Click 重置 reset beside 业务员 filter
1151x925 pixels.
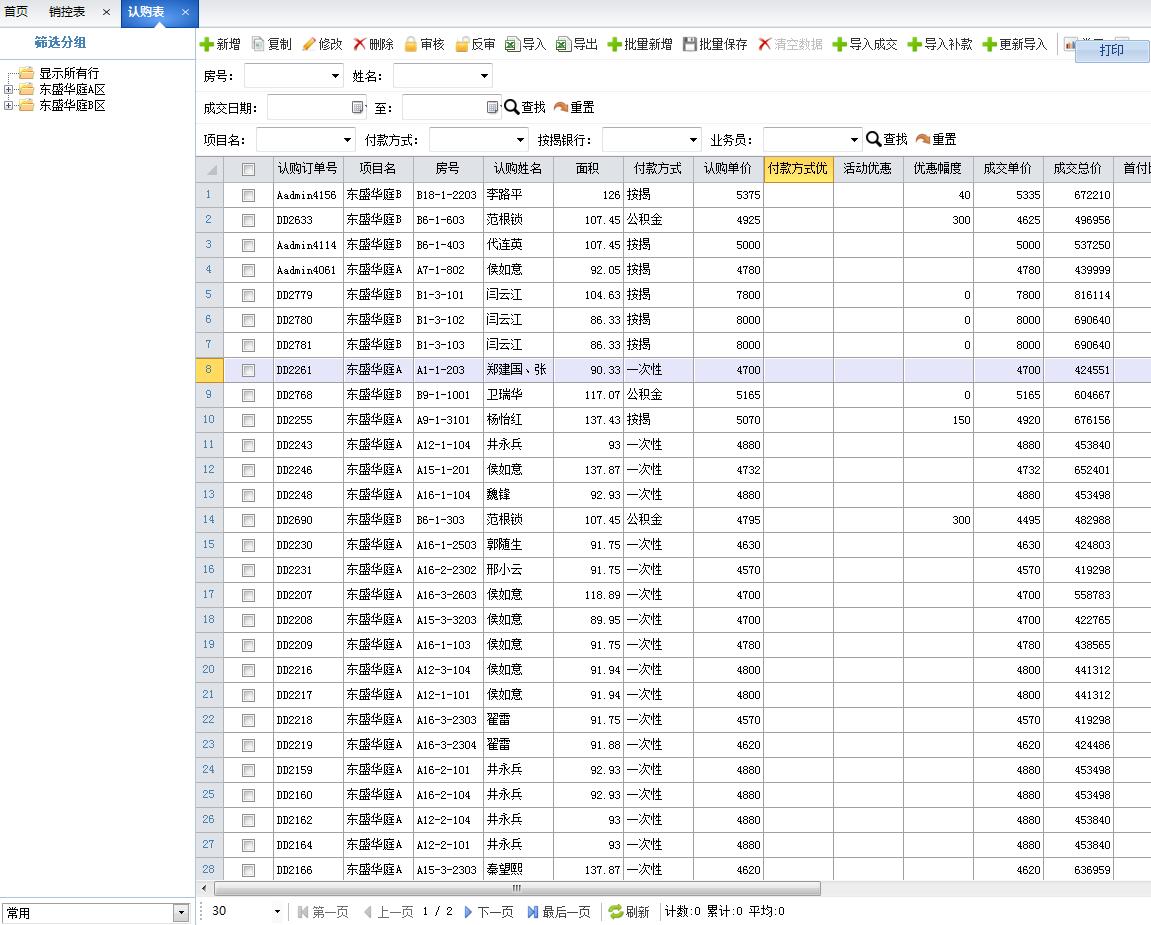point(936,139)
